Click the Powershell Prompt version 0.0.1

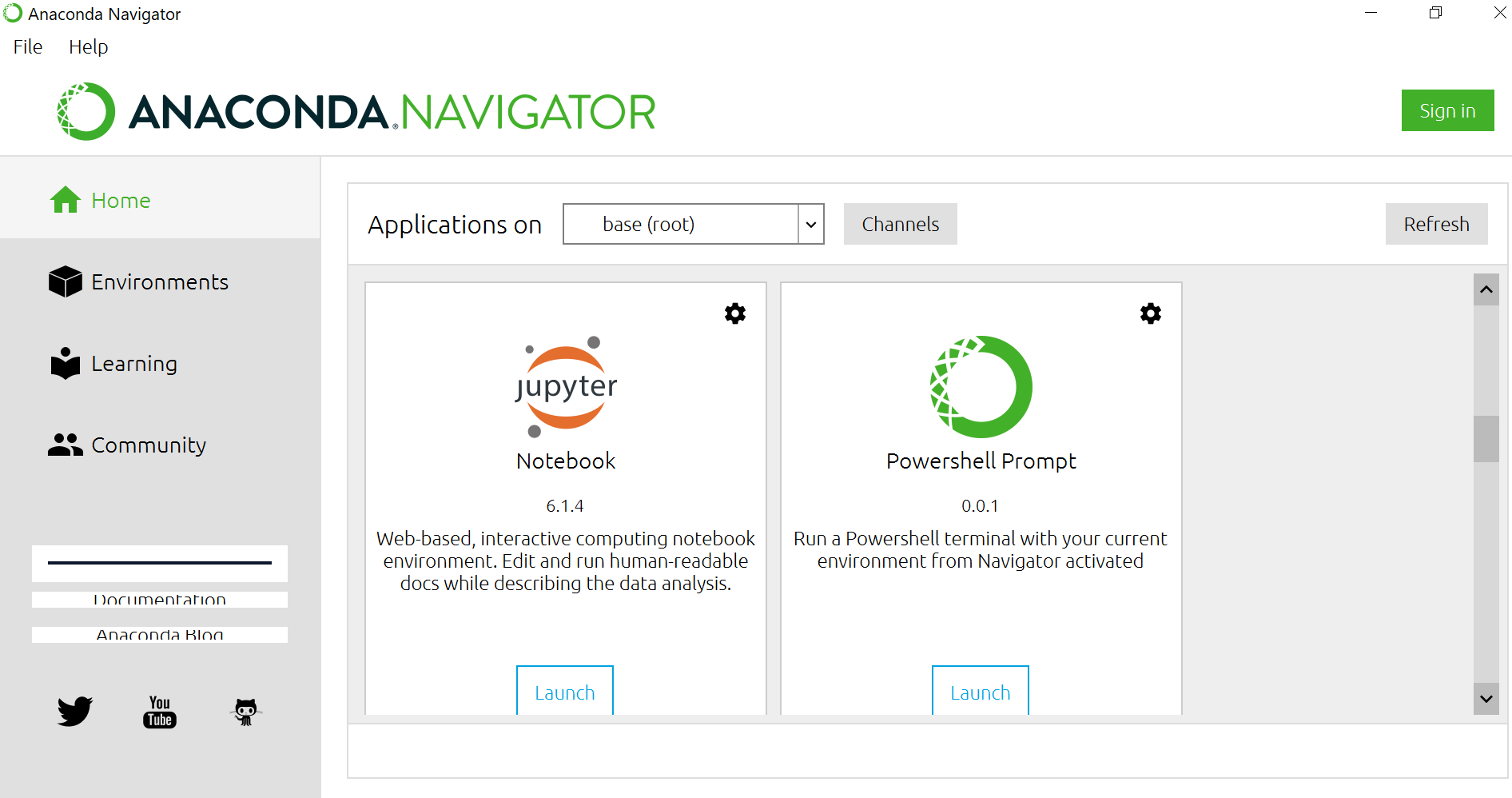(980, 505)
